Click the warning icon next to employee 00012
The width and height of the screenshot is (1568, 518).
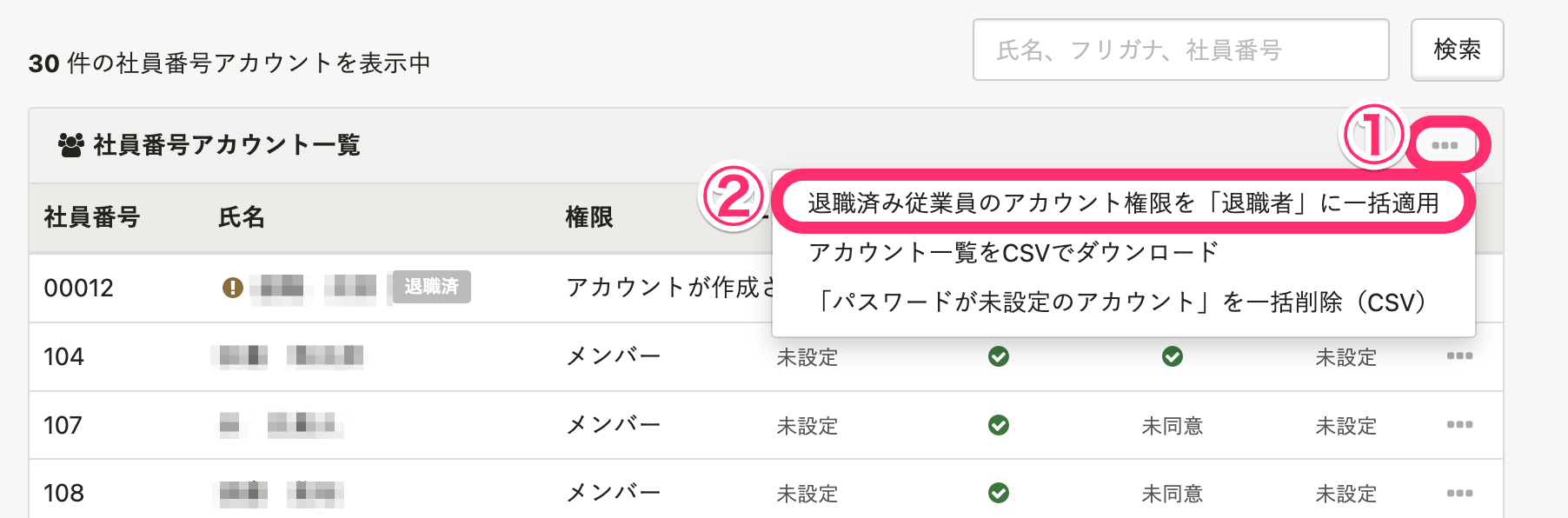click(232, 287)
